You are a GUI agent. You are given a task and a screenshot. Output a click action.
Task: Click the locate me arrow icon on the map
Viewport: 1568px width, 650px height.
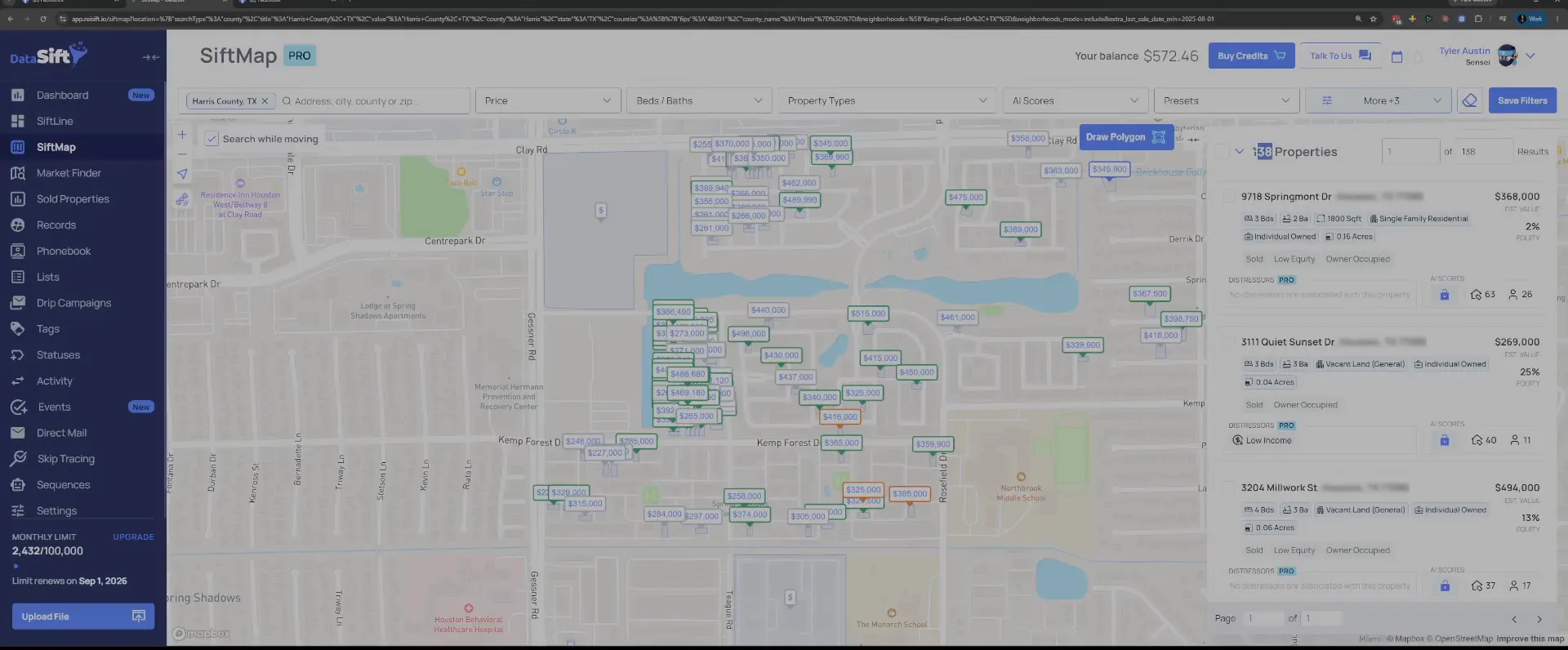coord(182,174)
